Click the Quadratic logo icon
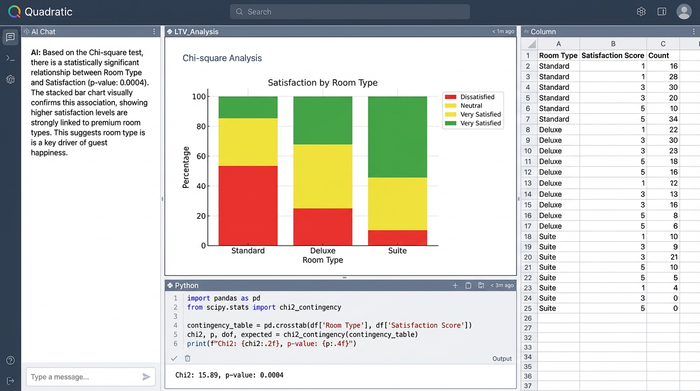The height and width of the screenshot is (391, 700). (x=14, y=12)
